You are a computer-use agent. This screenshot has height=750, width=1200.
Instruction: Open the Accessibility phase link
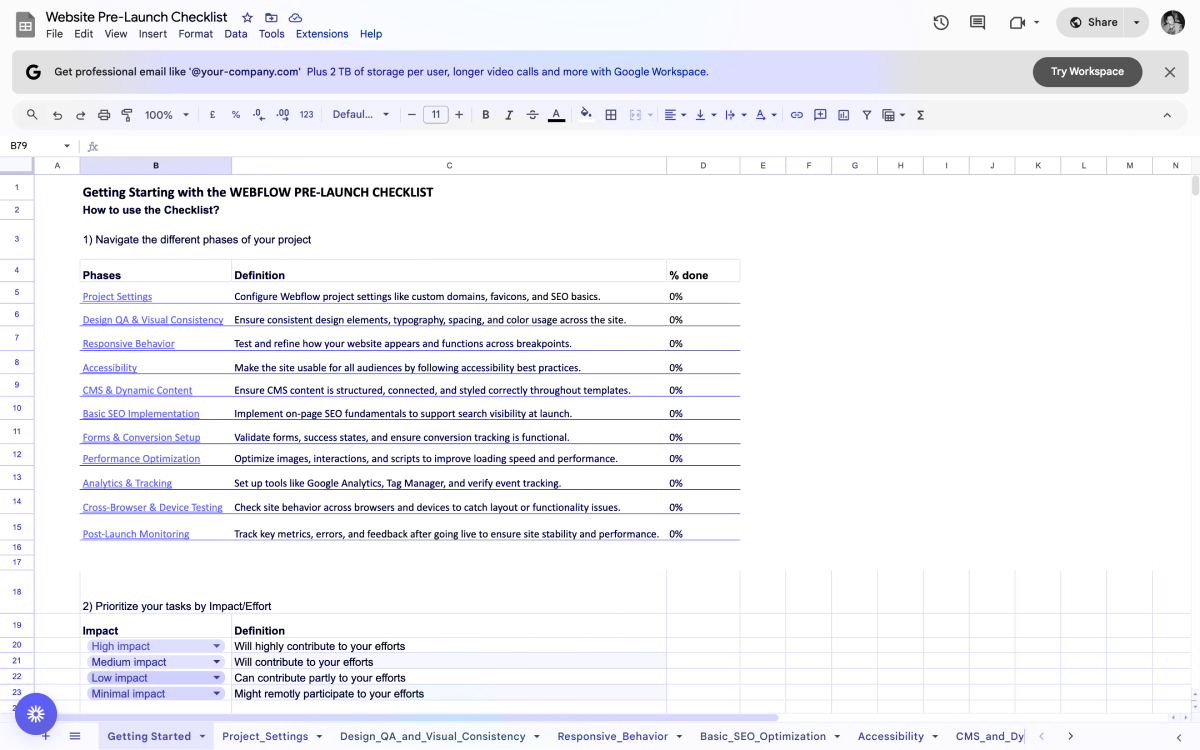point(110,368)
